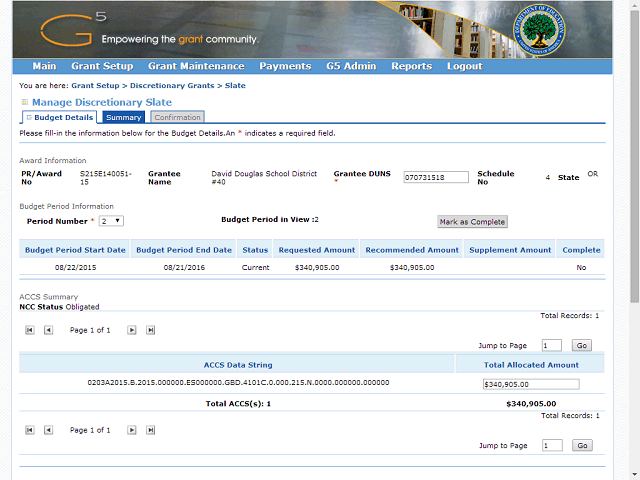Click the lower Jump to Page input
This screenshot has height=480, width=640.
pyautogui.click(x=552, y=445)
